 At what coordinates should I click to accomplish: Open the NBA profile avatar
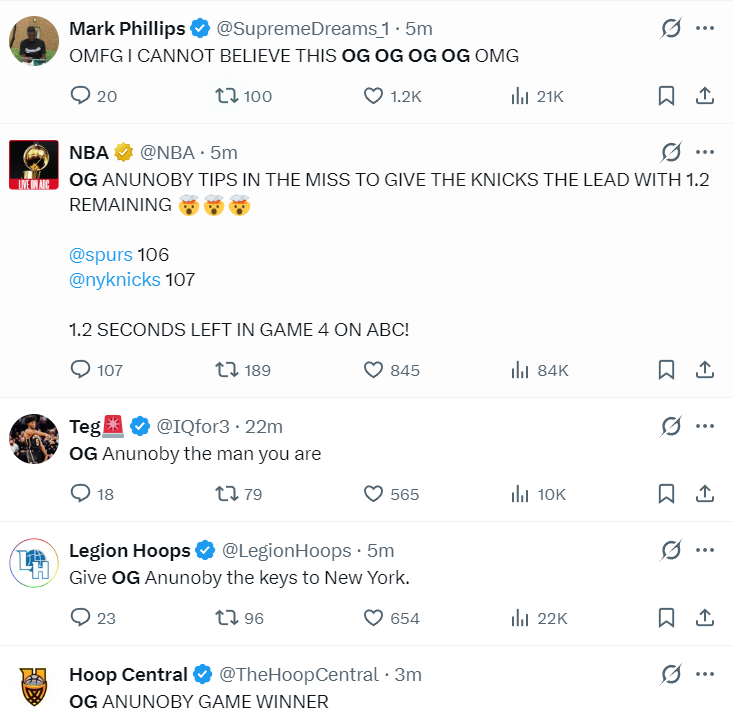34,165
